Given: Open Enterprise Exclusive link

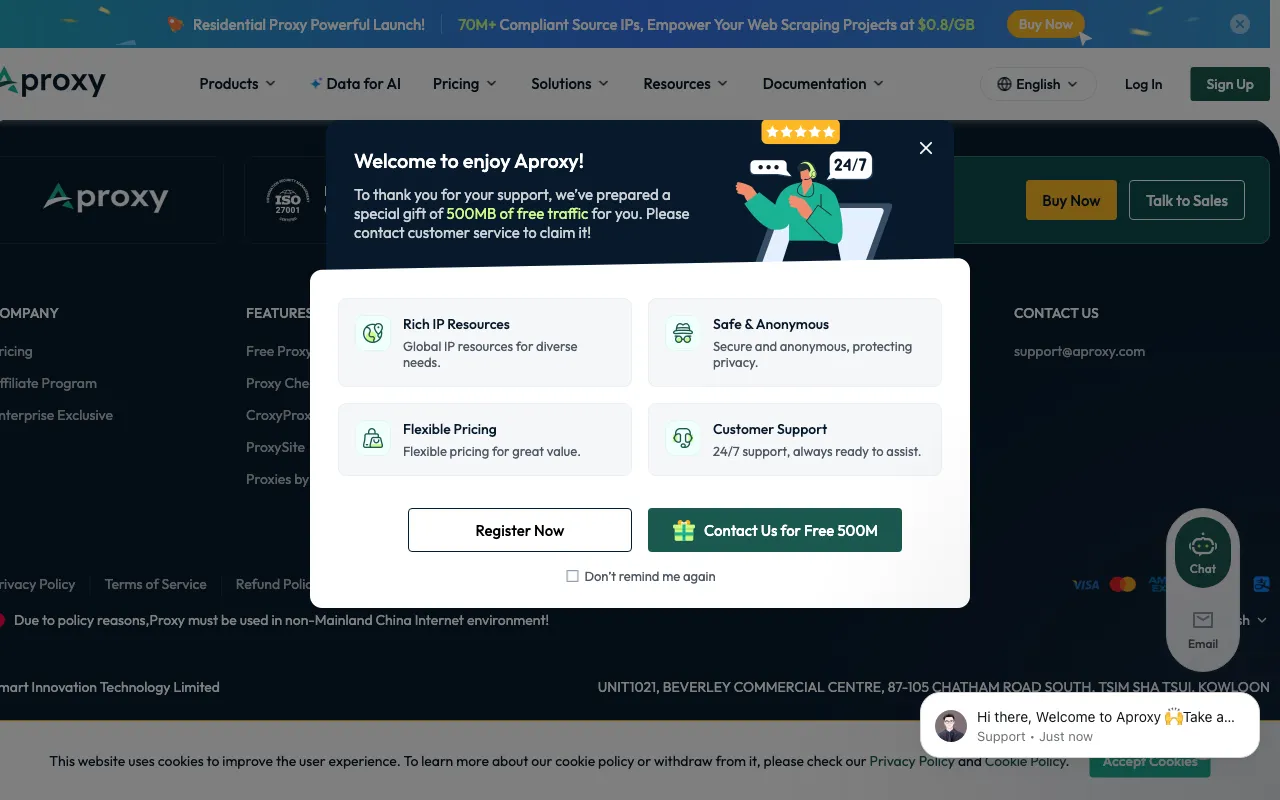Looking at the screenshot, I should (56, 415).
